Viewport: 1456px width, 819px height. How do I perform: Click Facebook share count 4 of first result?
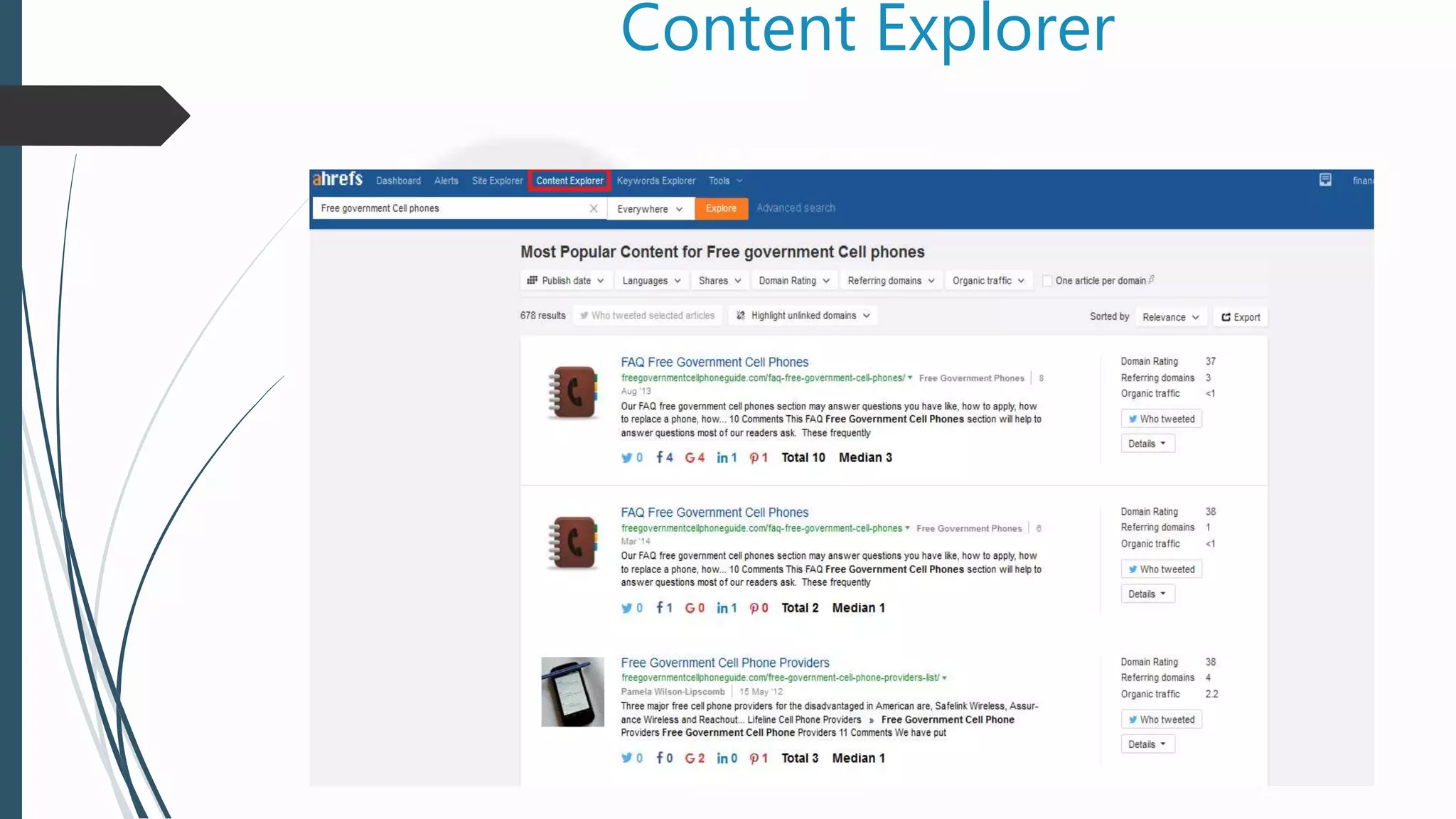pyautogui.click(x=665, y=457)
